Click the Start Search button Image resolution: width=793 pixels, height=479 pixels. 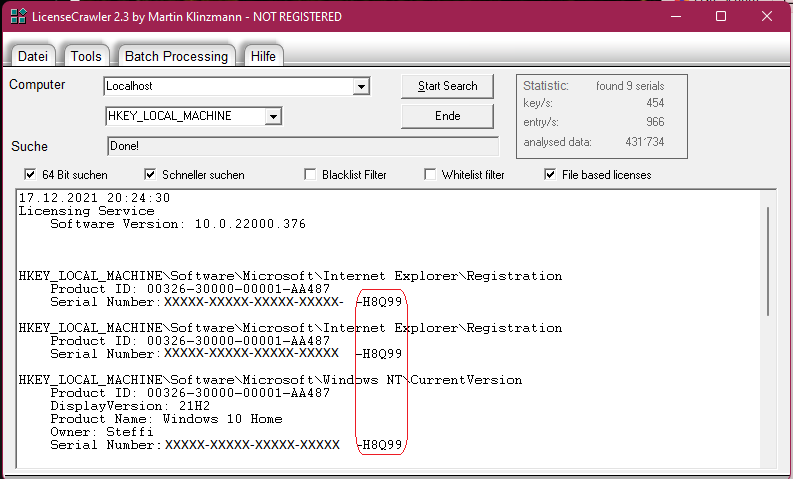[448, 86]
